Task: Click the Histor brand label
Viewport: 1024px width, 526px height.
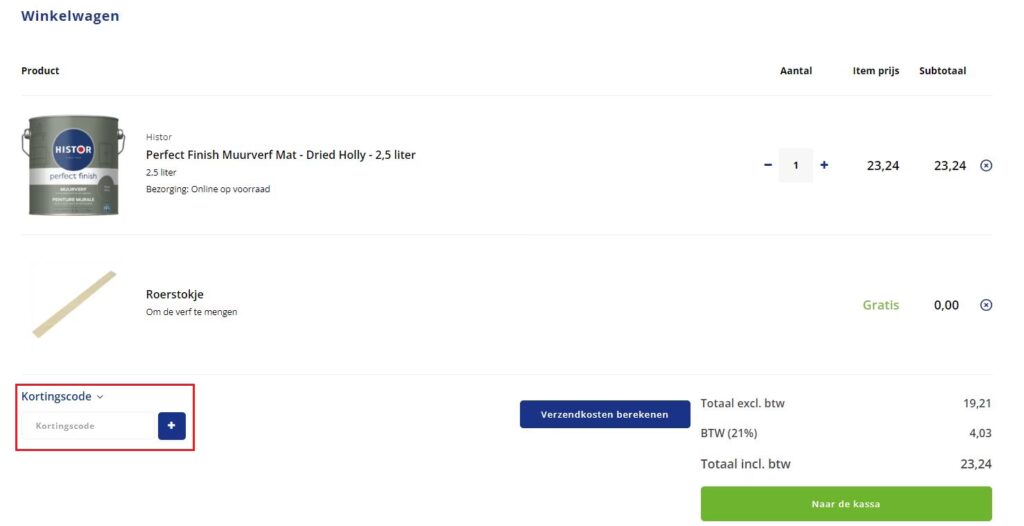Action: click(x=159, y=137)
